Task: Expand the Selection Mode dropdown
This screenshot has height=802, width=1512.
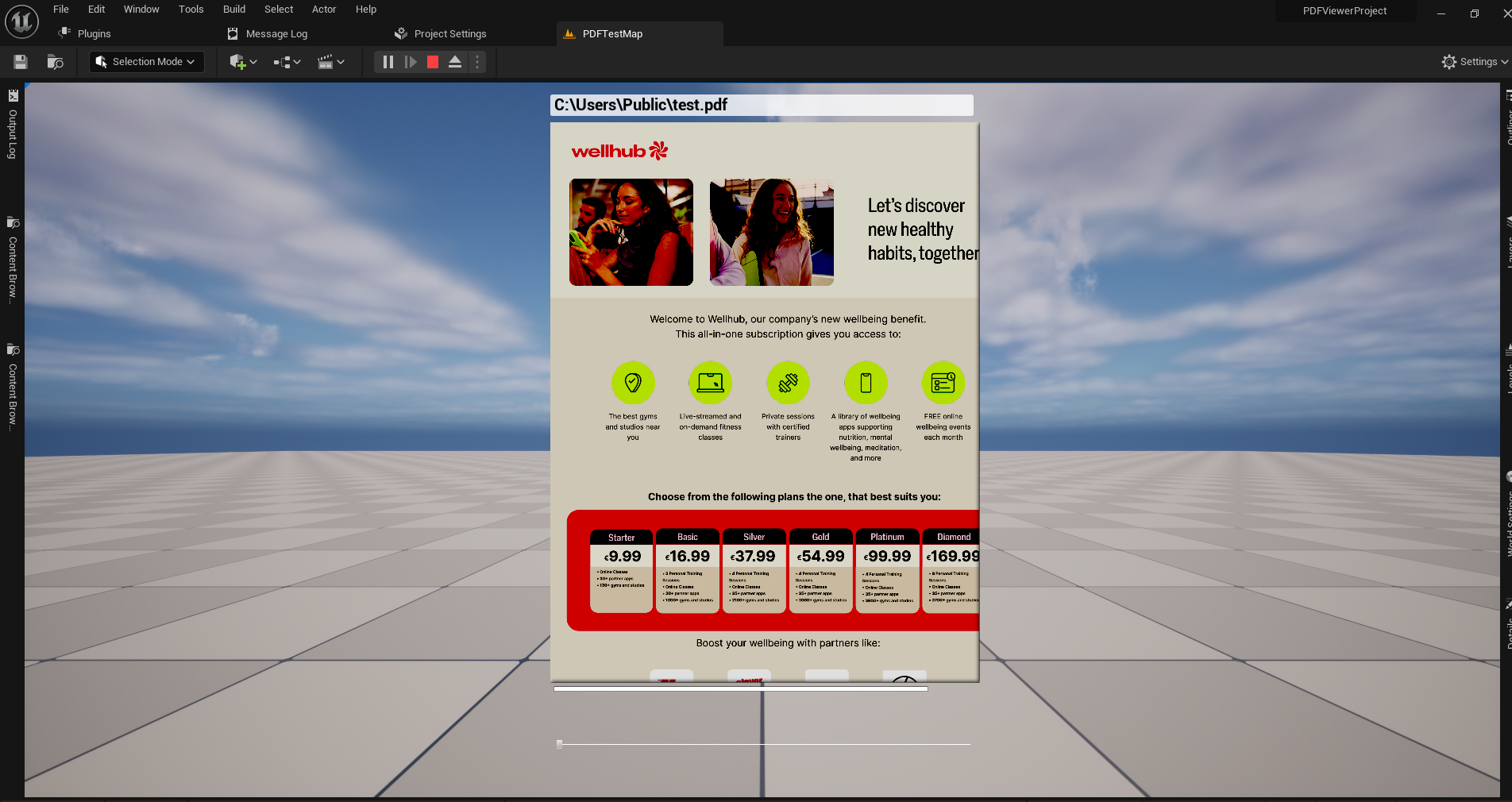Action: tap(147, 62)
